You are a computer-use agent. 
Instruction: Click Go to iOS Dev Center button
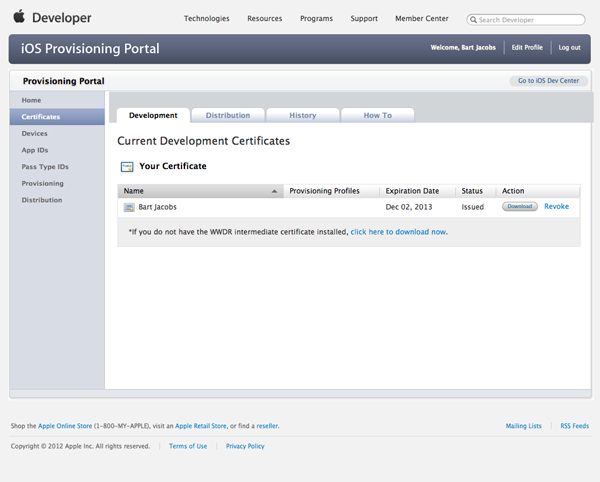point(548,81)
